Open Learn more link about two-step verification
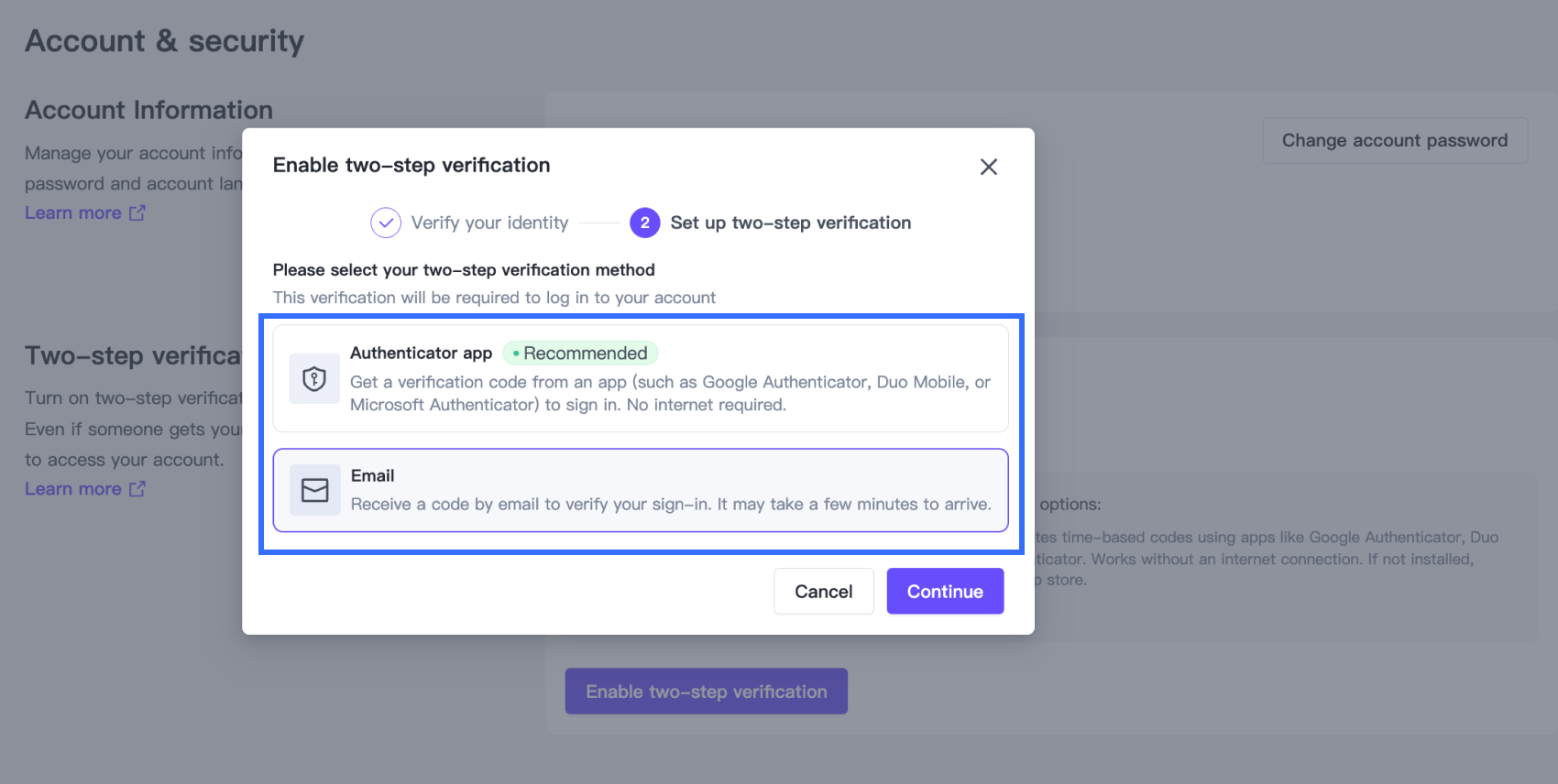The width and height of the screenshot is (1558, 784). click(x=73, y=489)
